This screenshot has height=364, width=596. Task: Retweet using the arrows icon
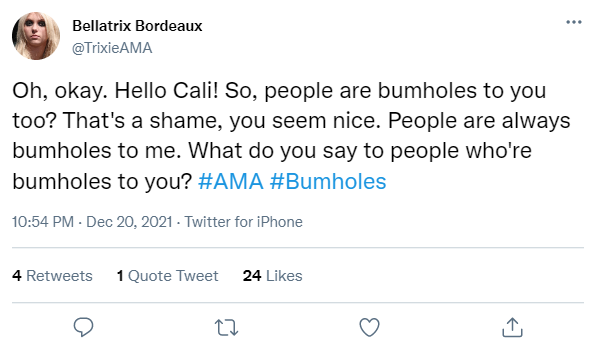pos(227,328)
